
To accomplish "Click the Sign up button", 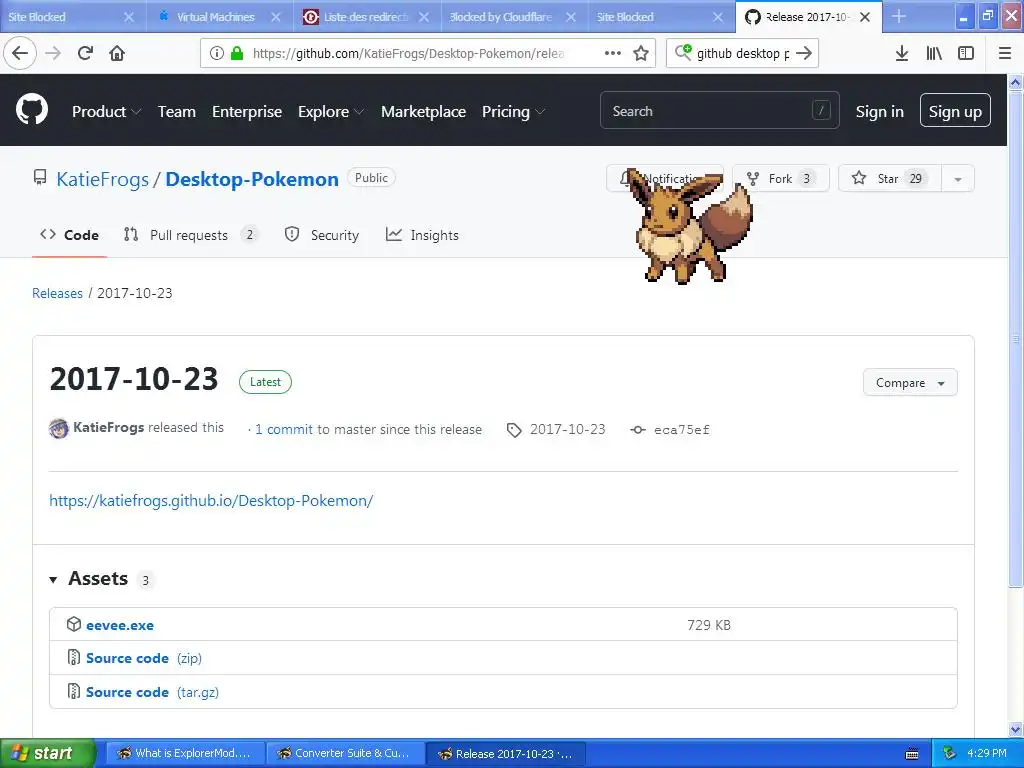I will [x=955, y=110].
